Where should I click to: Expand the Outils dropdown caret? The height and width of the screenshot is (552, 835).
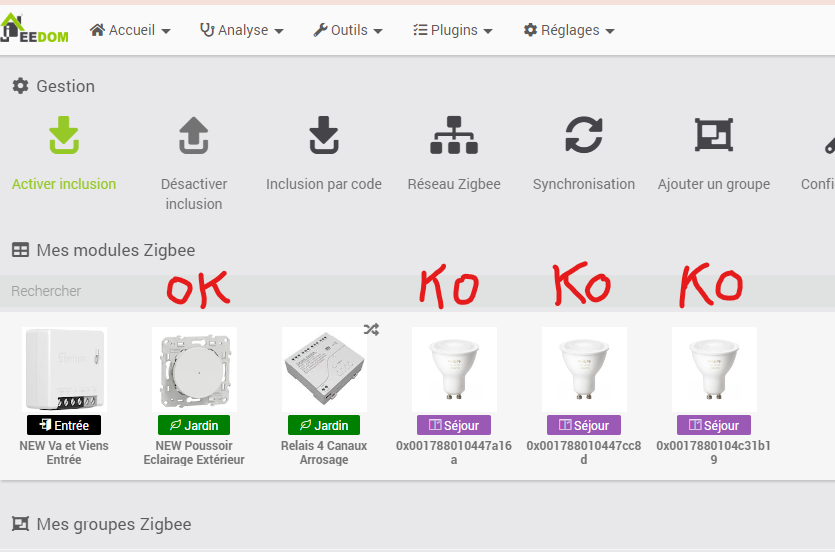(x=378, y=31)
